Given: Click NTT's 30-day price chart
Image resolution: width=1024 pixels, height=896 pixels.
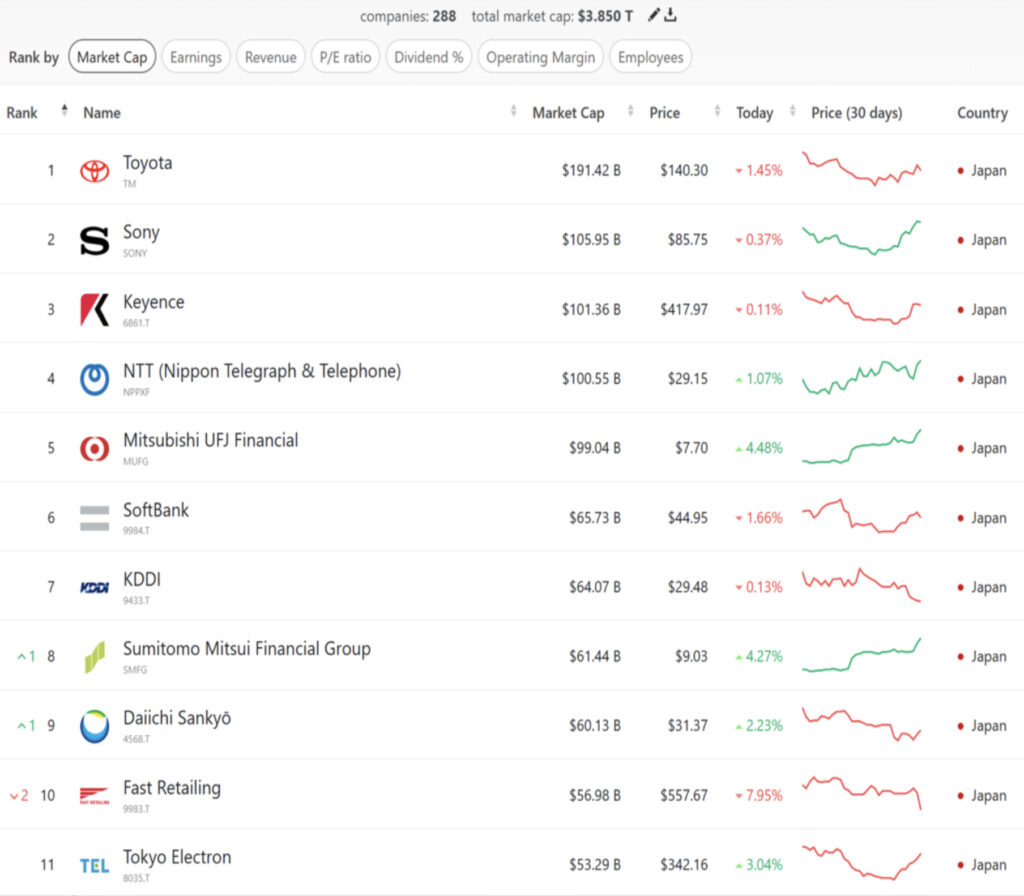Looking at the screenshot, I should 862,378.
